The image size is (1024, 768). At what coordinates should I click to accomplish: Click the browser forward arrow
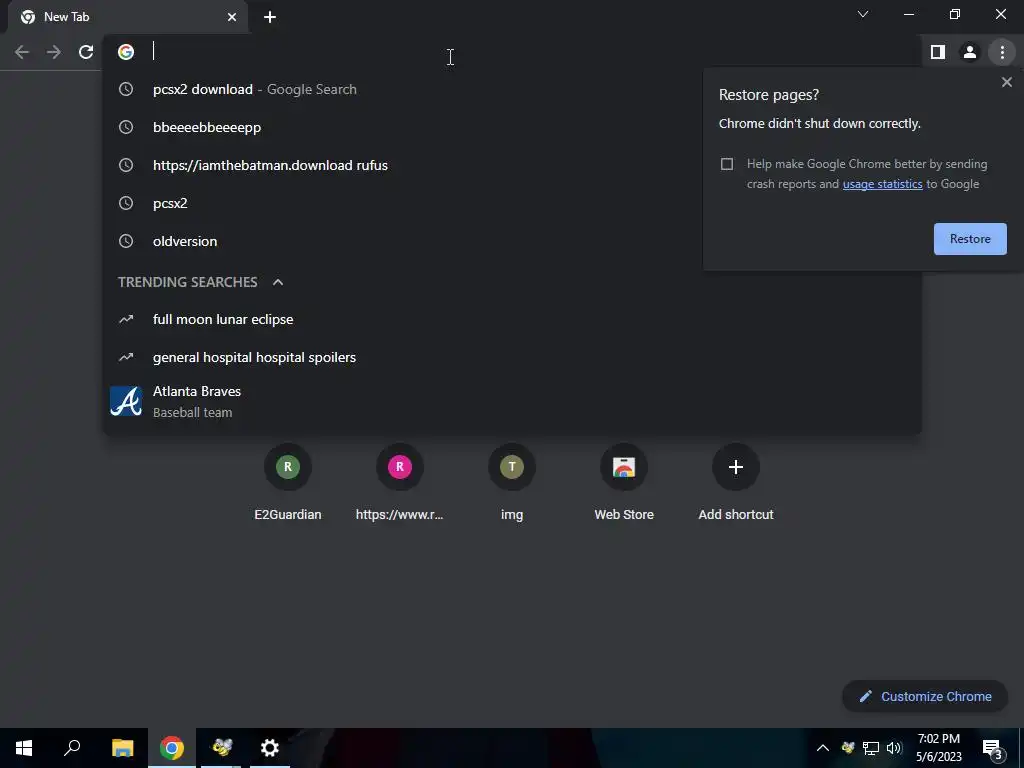coord(54,52)
